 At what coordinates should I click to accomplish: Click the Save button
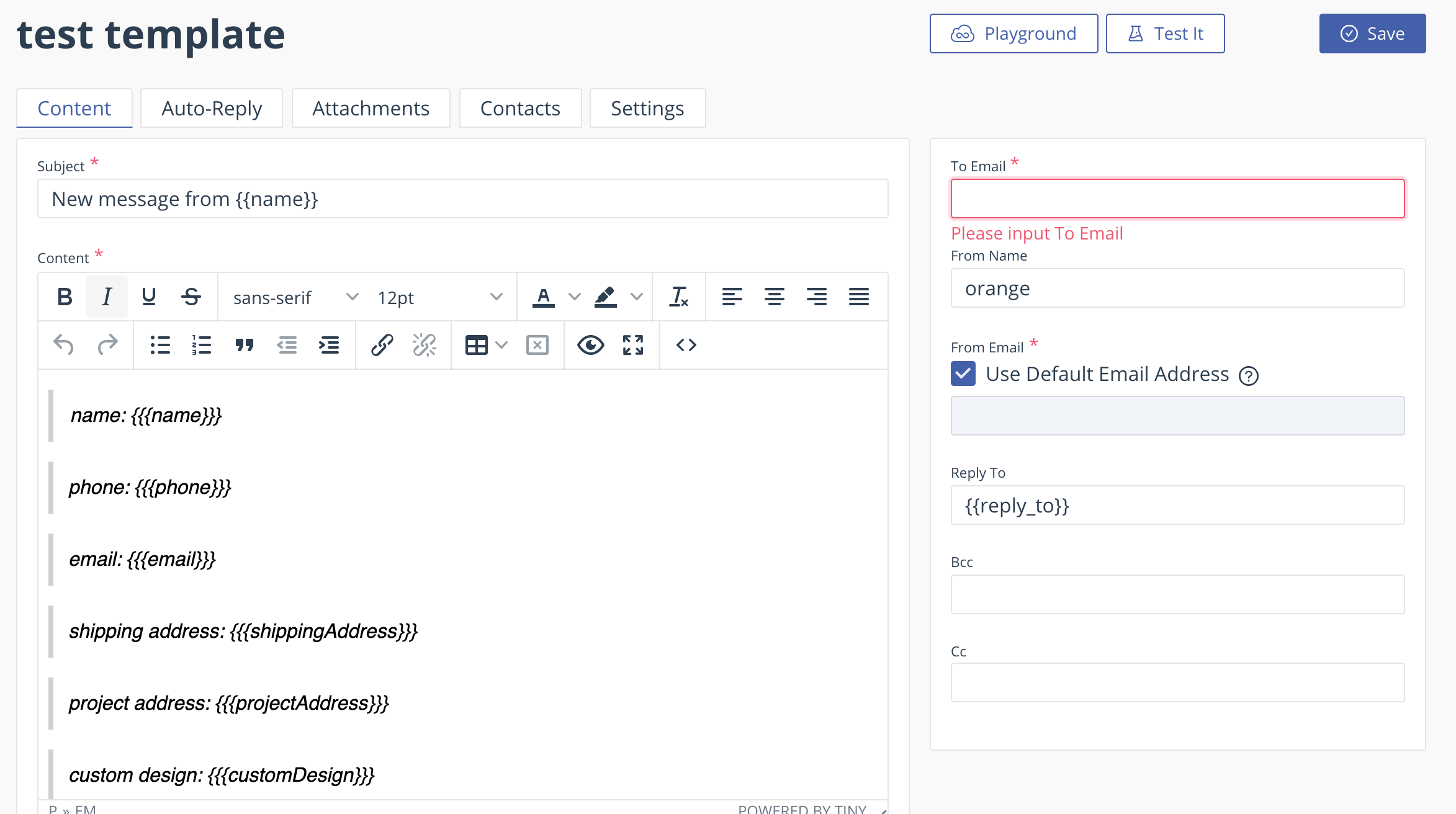[1372, 34]
